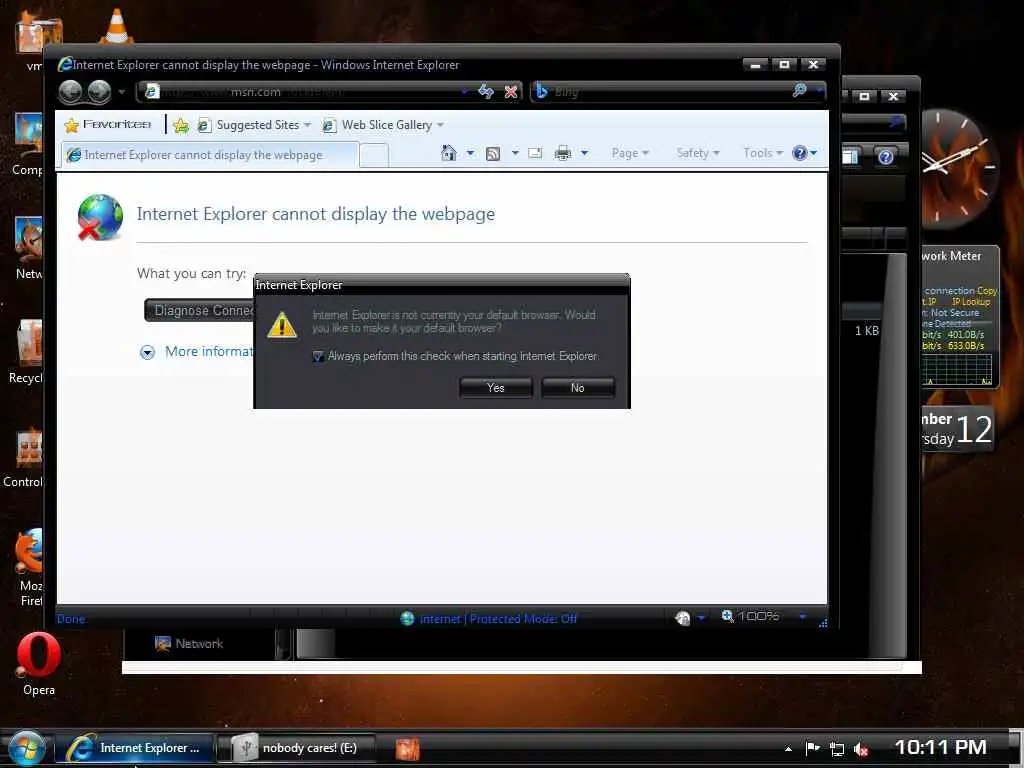Click the Print icon
This screenshot has width=1024, height=768.
tap(562, 153)
